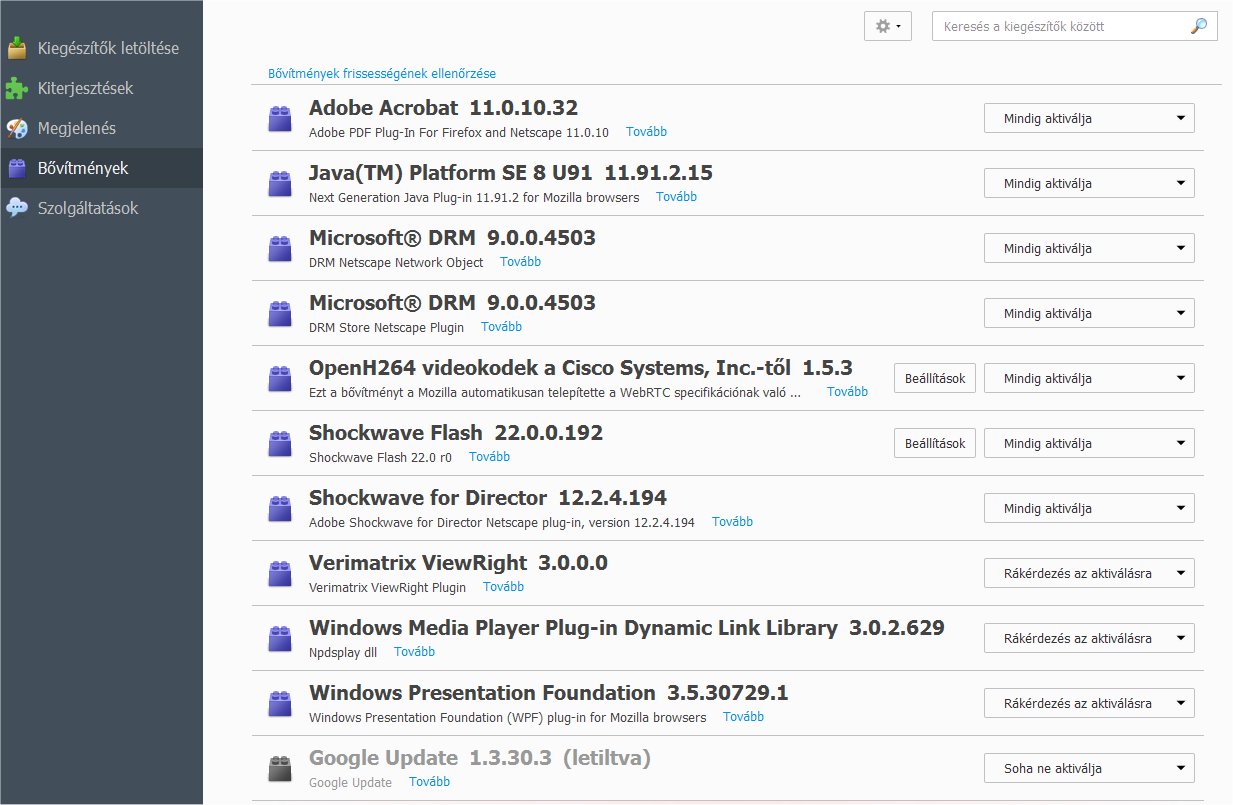Open Adobe Acrobat activation dropdown
The height and width of the screenshot is (805, 1233).
point(1089,118)
